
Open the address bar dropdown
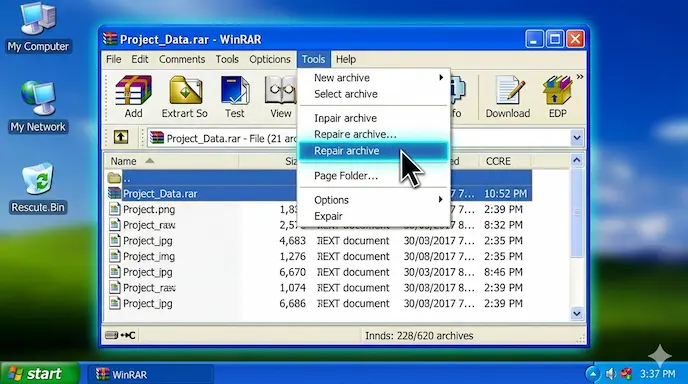pos(577,138)
